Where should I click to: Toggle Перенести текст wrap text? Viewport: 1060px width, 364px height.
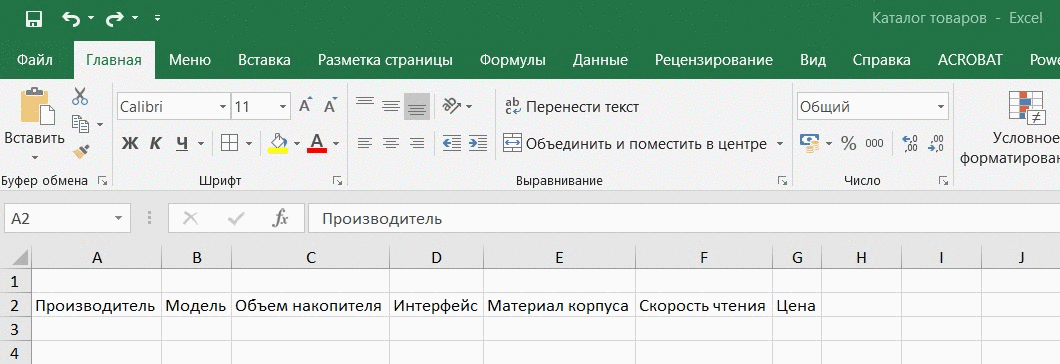pos(572,107)
